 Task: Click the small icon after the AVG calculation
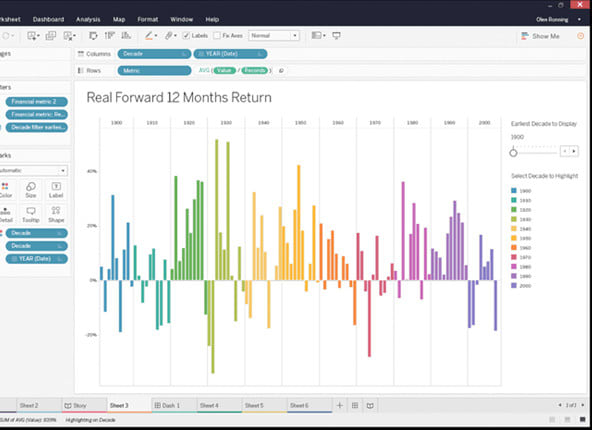281,71
